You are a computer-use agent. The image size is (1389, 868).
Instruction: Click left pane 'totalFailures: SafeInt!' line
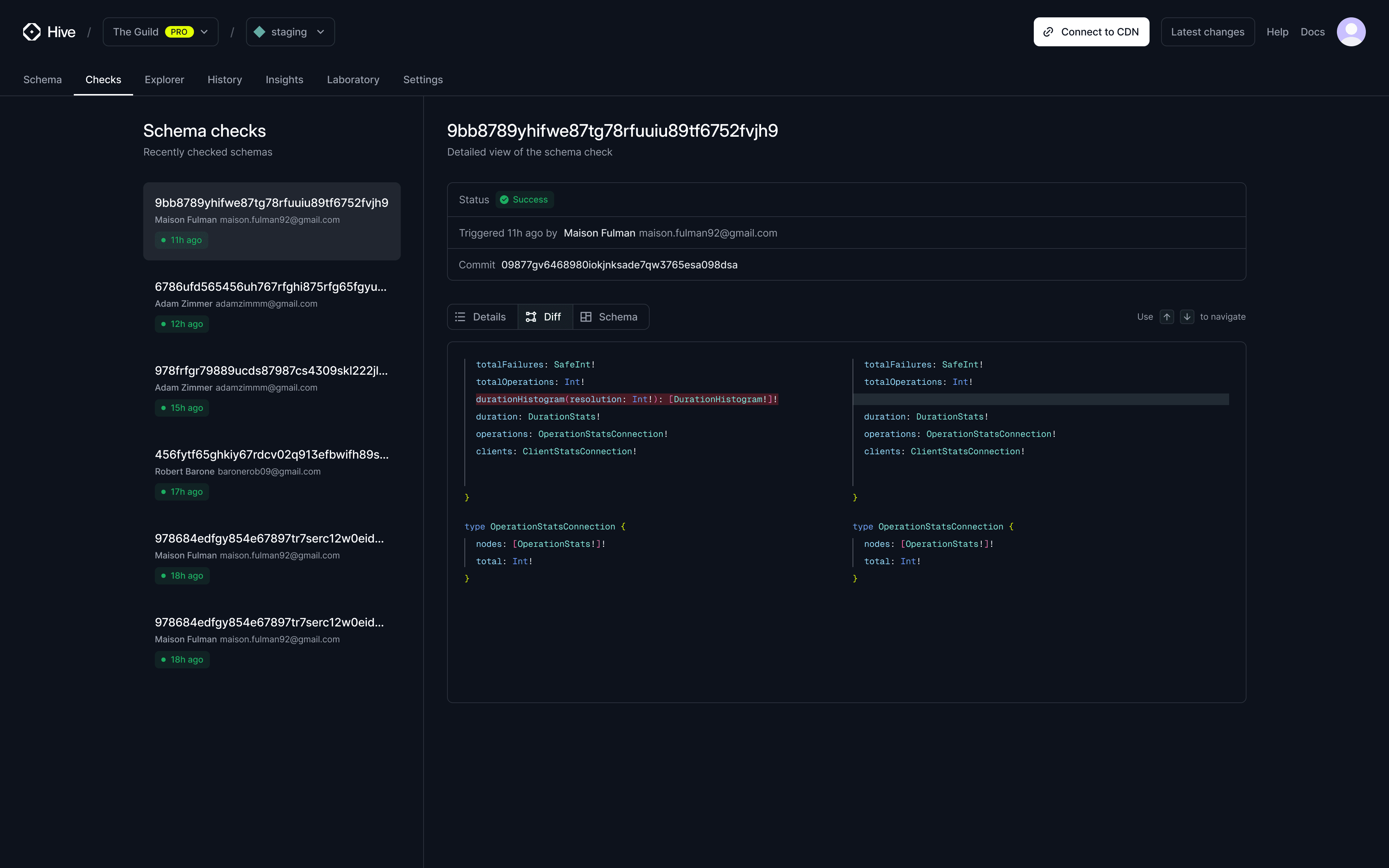click(535, 365)
